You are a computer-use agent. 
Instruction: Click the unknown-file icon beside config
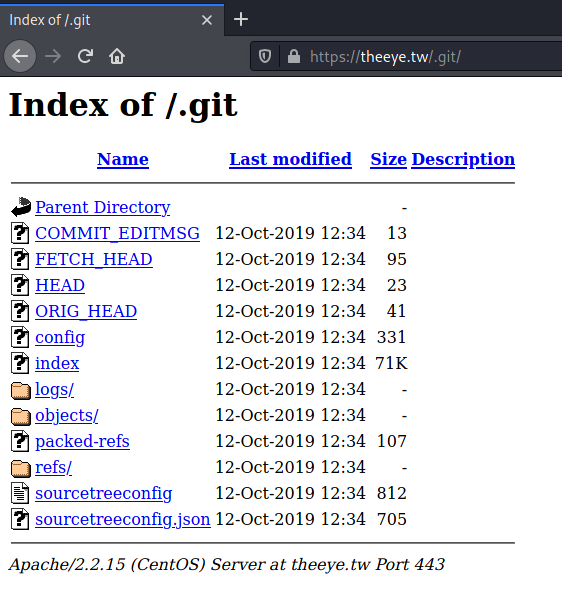click(20, 337)
